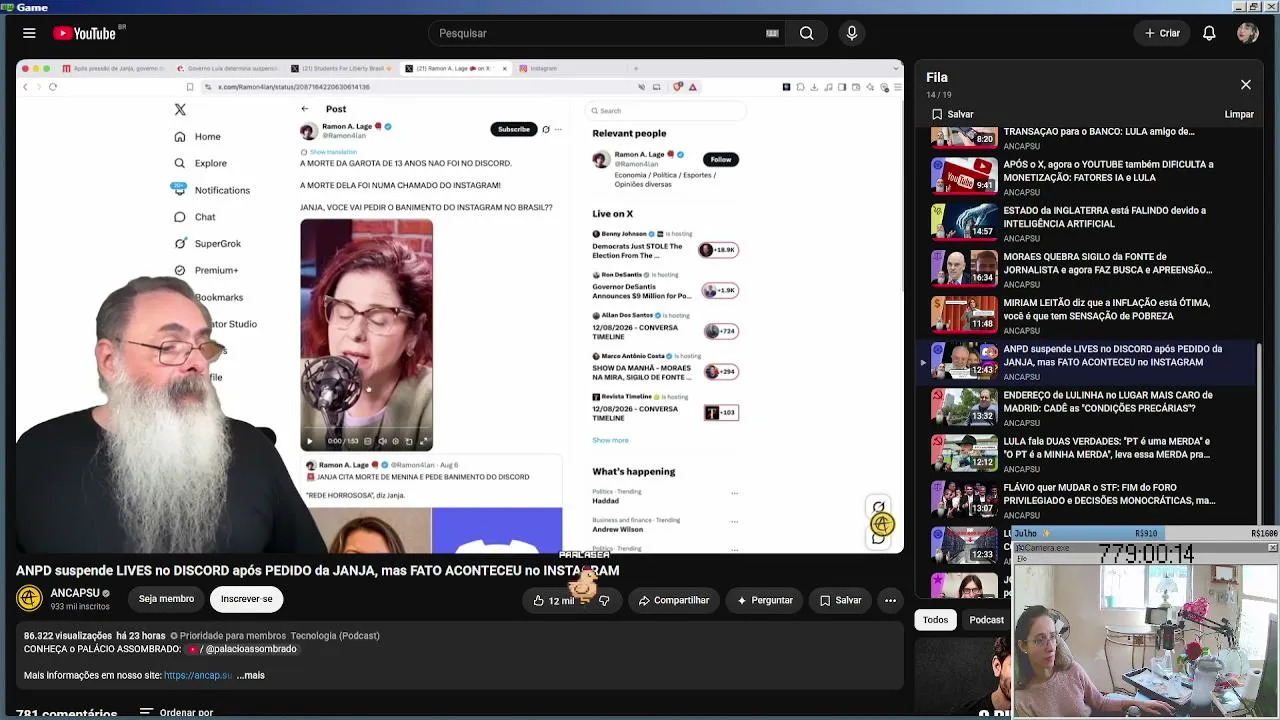
Task: Play queue video 'APÓS o X, agora o YOUTUBE'
Action: 1090,175
